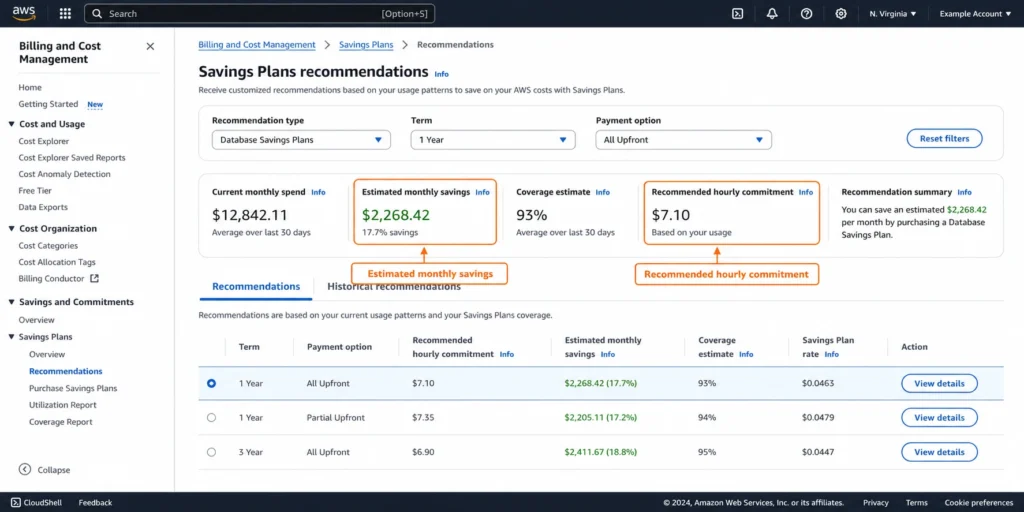Click Billing and Cost Management breadcrumb link
The width and height of the screenshot is (1024, 512).
[x=257, y=44]
